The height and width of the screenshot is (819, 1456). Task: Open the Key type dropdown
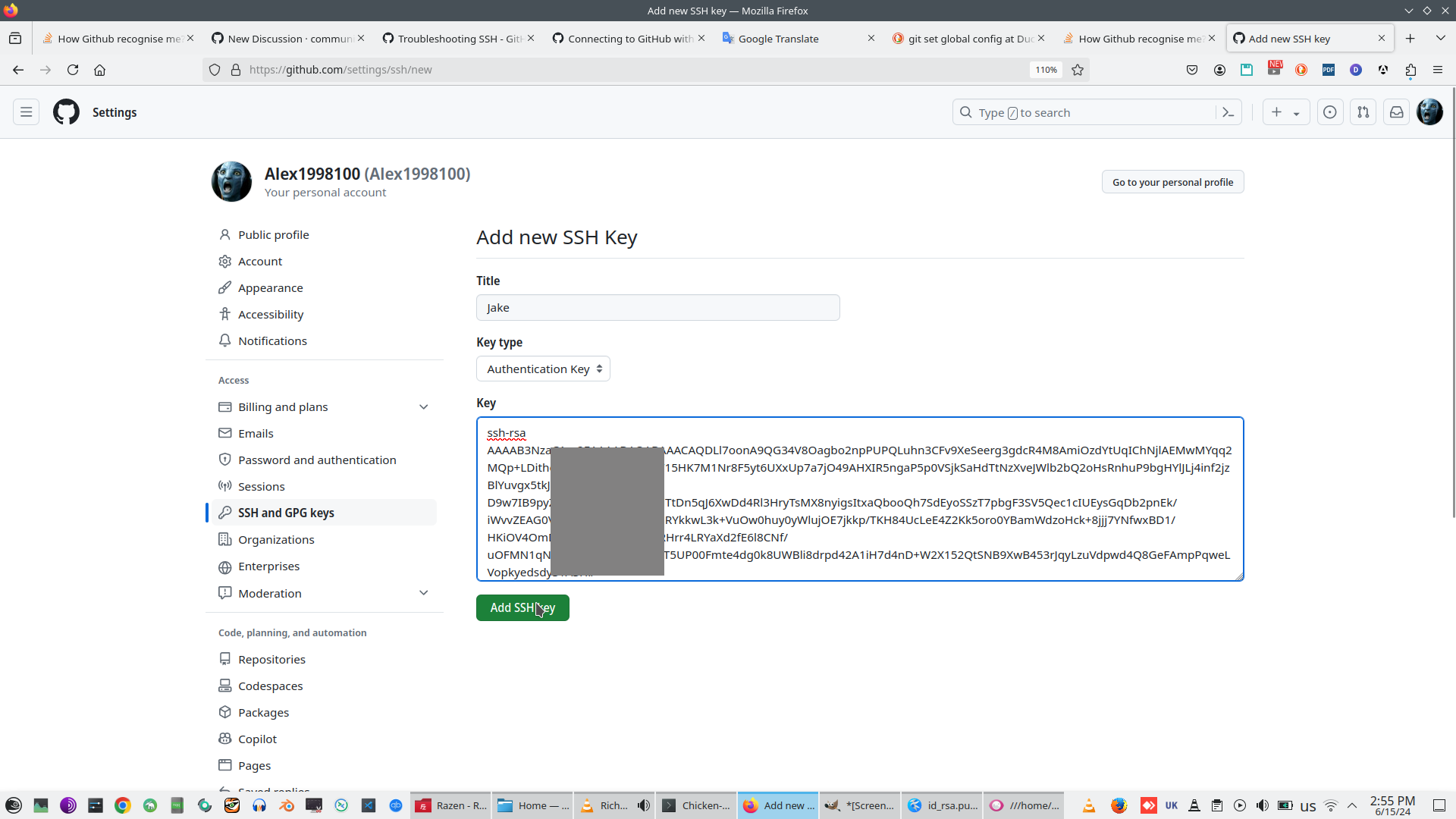(543, 369)
